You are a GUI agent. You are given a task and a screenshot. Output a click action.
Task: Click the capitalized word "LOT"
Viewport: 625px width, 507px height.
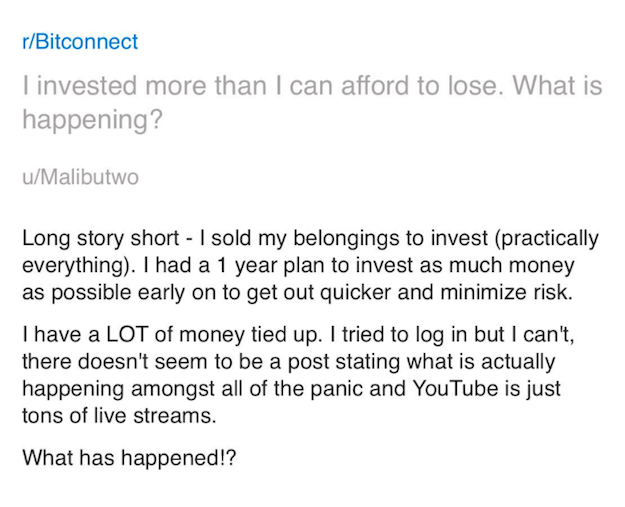click(127, 334)
